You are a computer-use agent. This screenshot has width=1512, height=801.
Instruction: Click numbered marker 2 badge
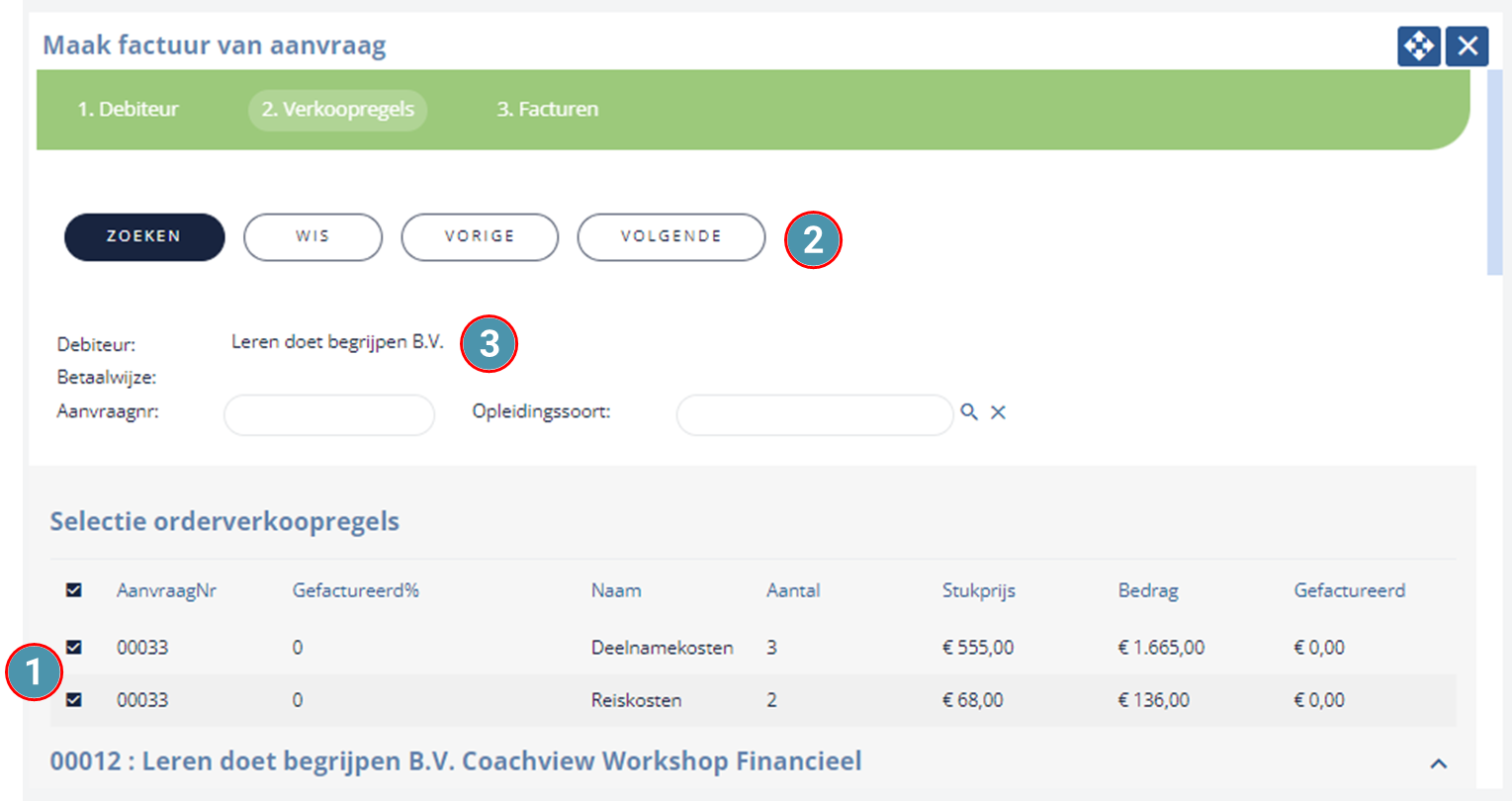point(813,239)
